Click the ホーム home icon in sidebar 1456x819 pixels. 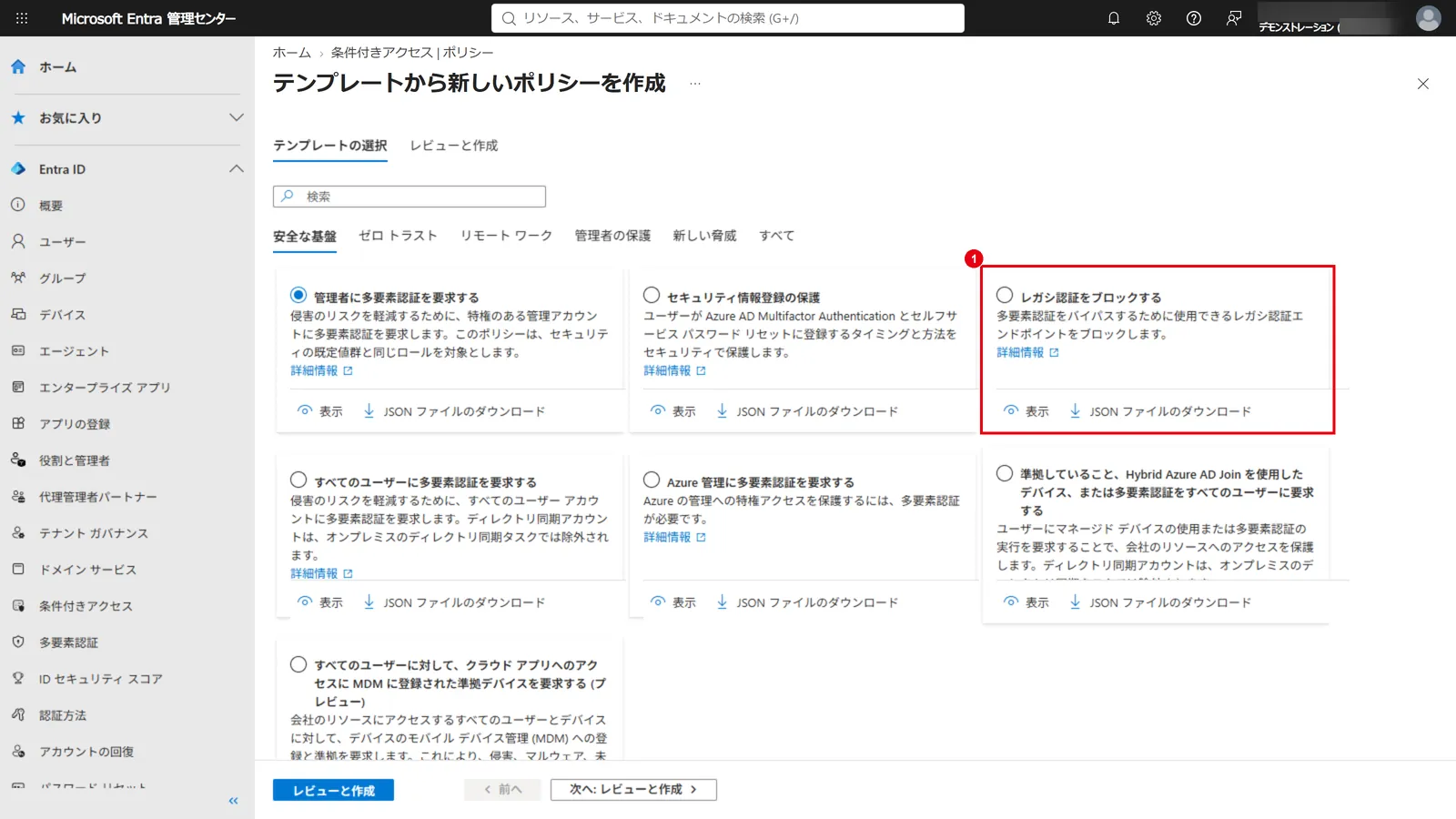pyautogui.click(x=18, y=66)
